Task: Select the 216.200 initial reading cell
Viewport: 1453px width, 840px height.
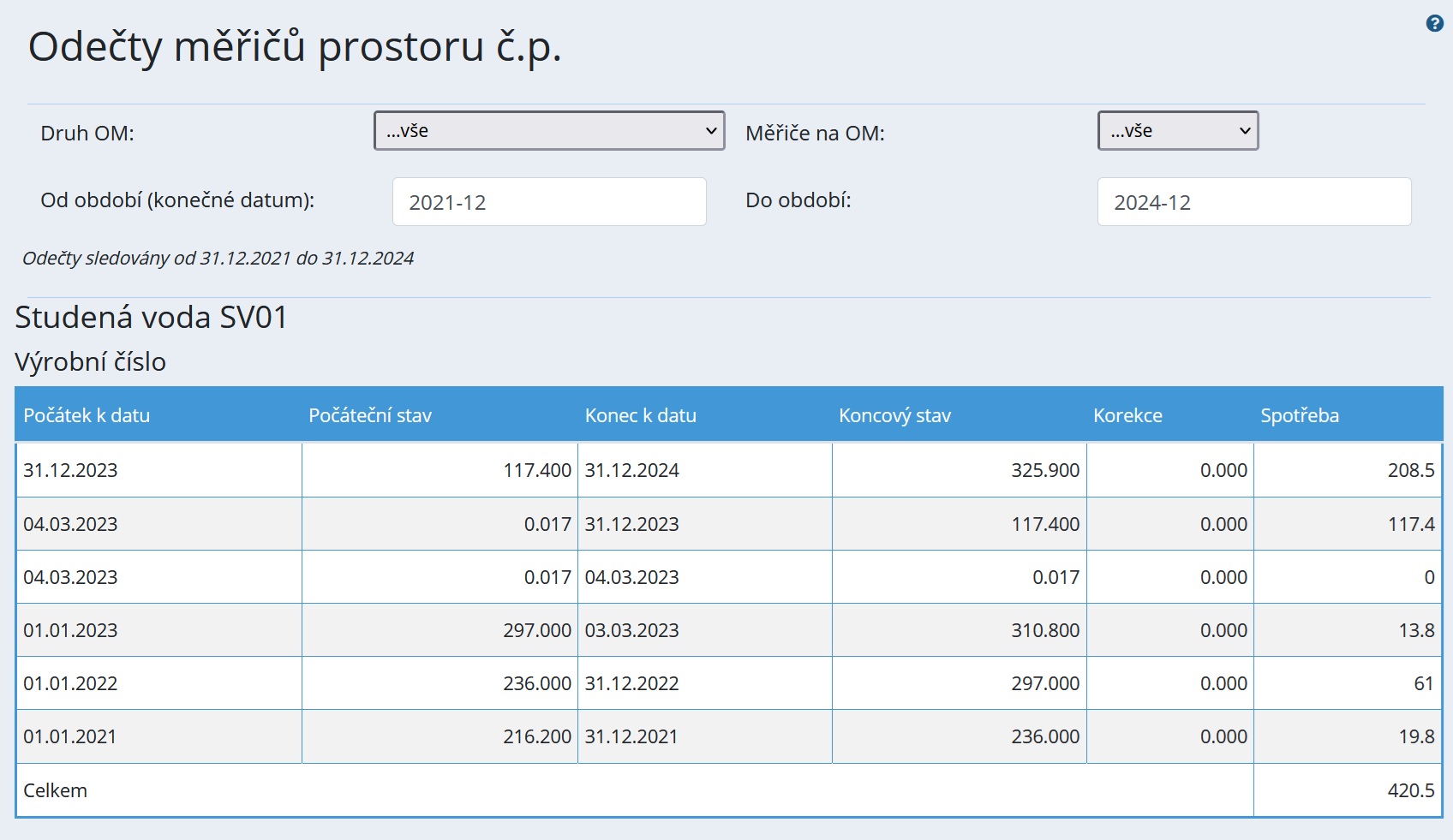Action: [536, 736]
